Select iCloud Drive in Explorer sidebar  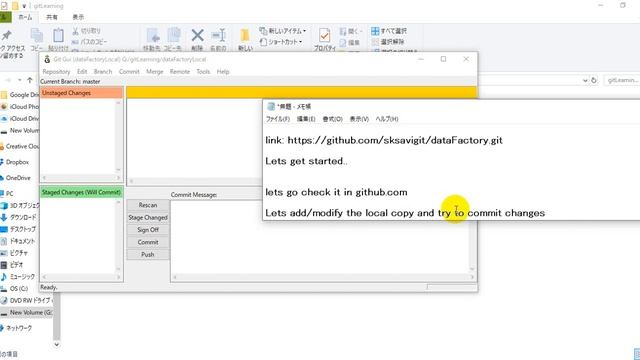pyautogui.click(x=20, y=118)
